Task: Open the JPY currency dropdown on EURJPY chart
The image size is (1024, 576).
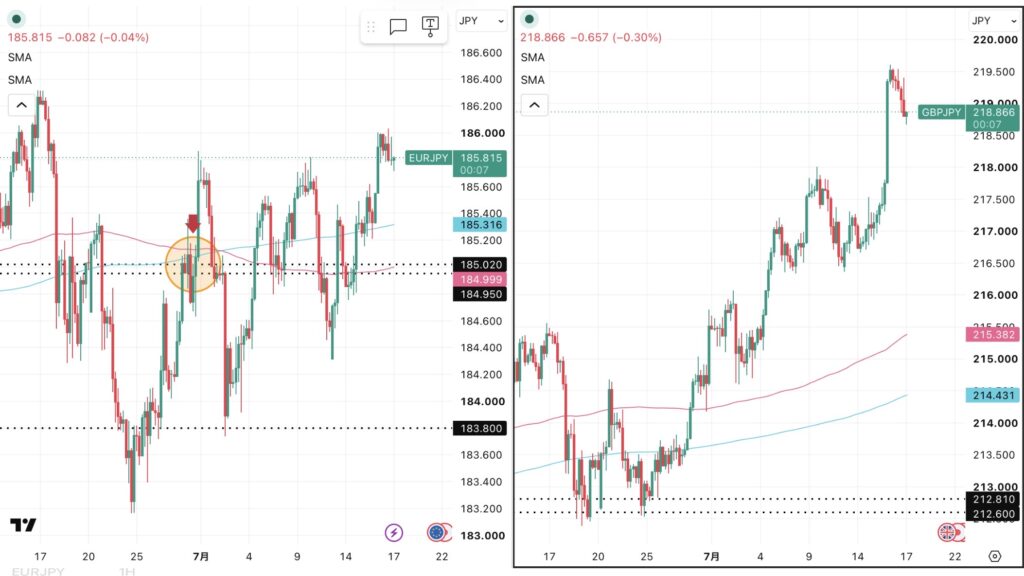Action: coord(481,21)
